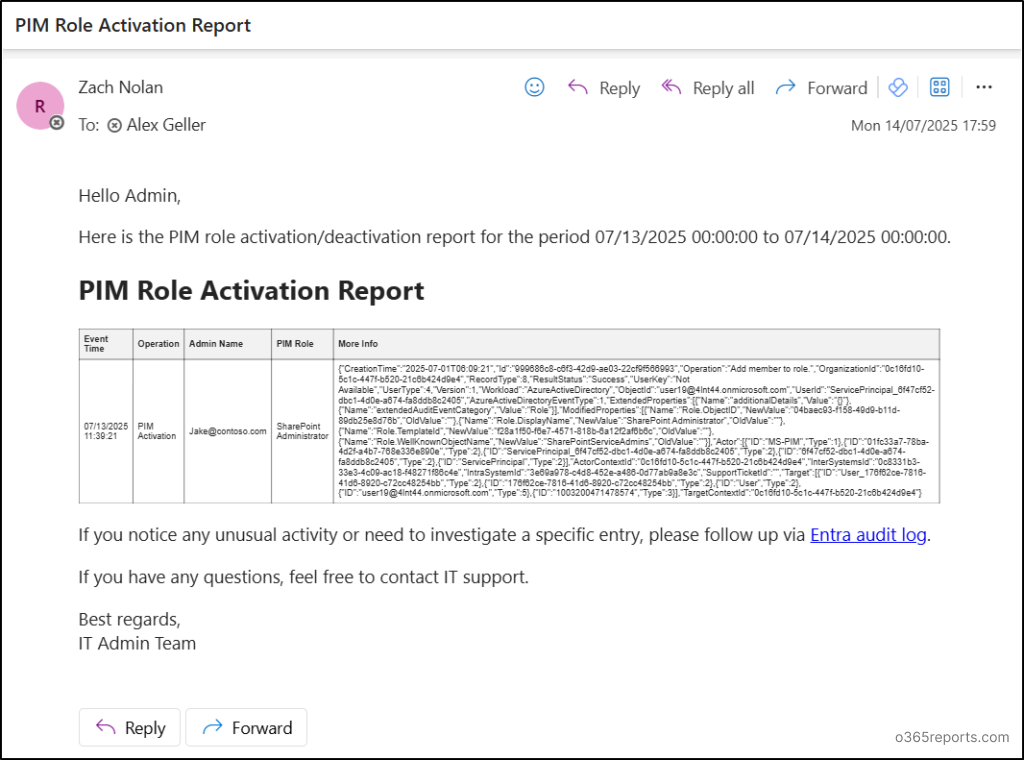This screenshot has width=1024, height=760.
Task: Click the More Info column header
Action: tap(636, 343)
